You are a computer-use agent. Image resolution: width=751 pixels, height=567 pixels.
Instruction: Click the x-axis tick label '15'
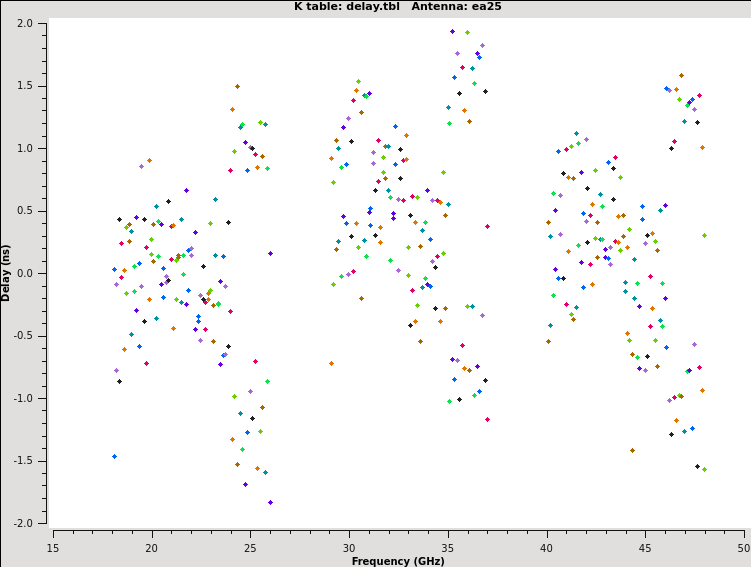click(53, 547)
